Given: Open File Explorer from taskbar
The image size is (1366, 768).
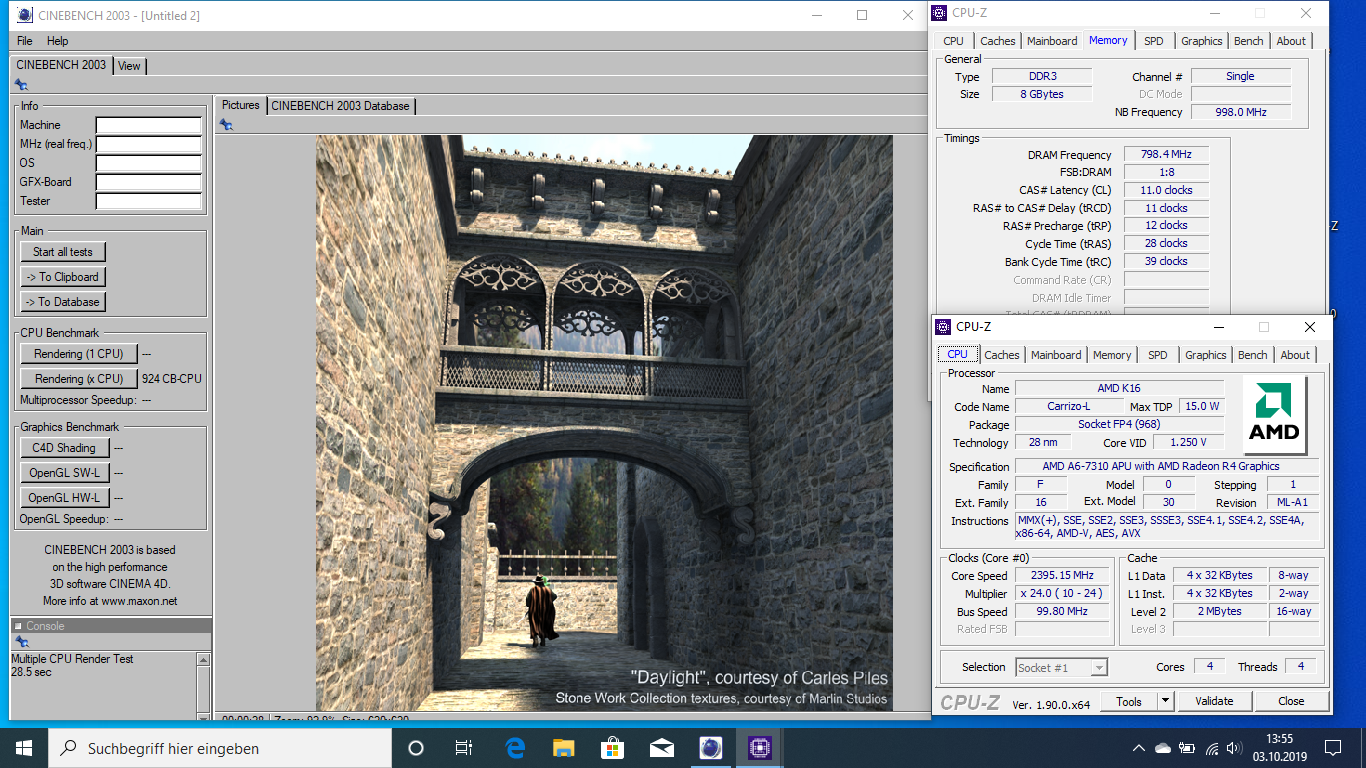Looking at the screenshot, I should pos(564,748).
